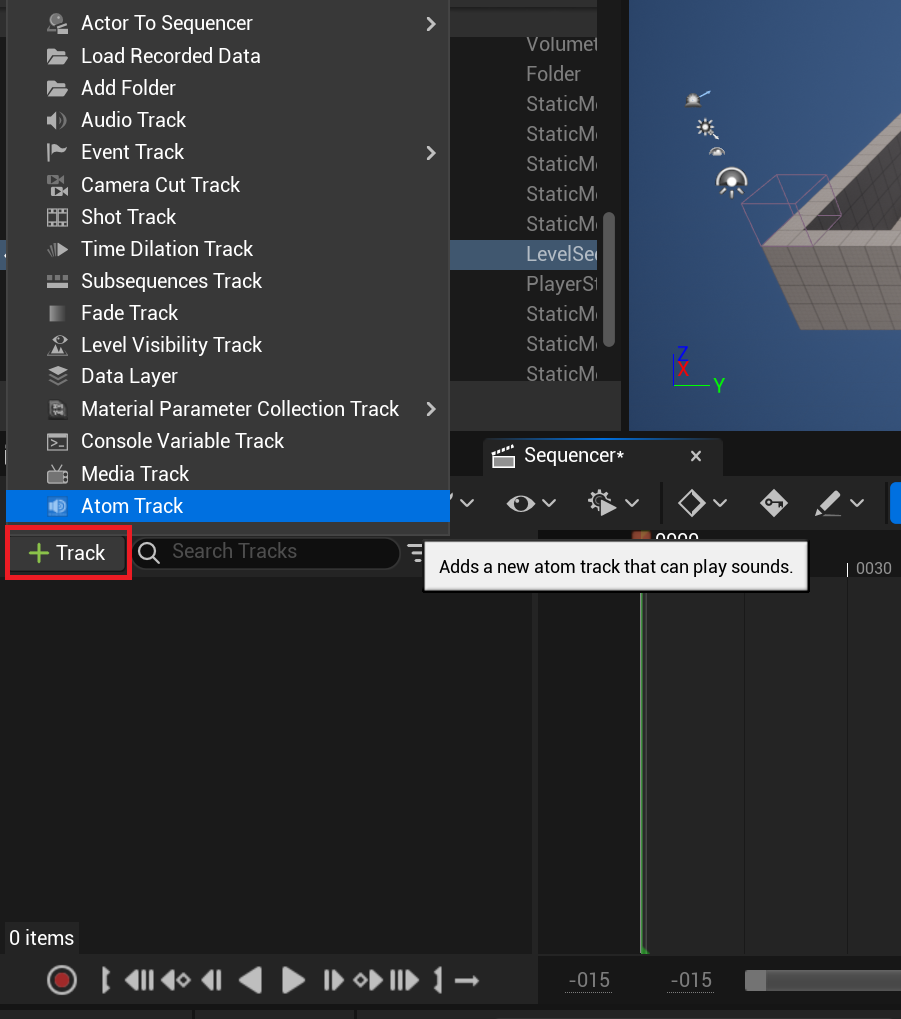
Task: Select Atom Track from the menu
Action: [x=132, y=506]
